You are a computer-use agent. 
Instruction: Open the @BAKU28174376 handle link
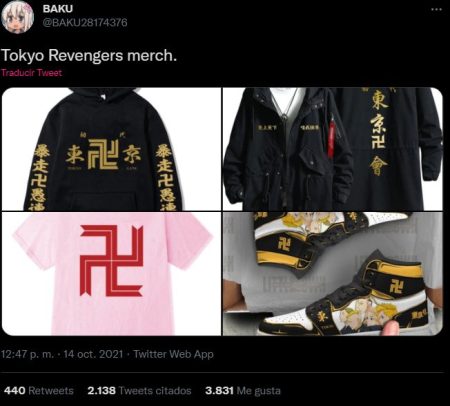tap(85, 22)
